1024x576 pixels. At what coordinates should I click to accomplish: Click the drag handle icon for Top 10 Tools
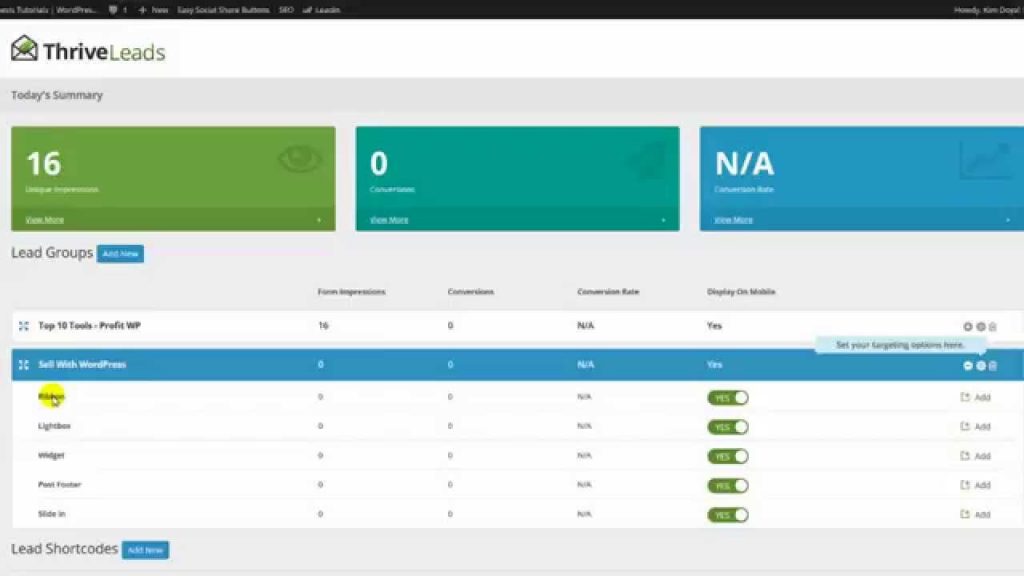24,326
